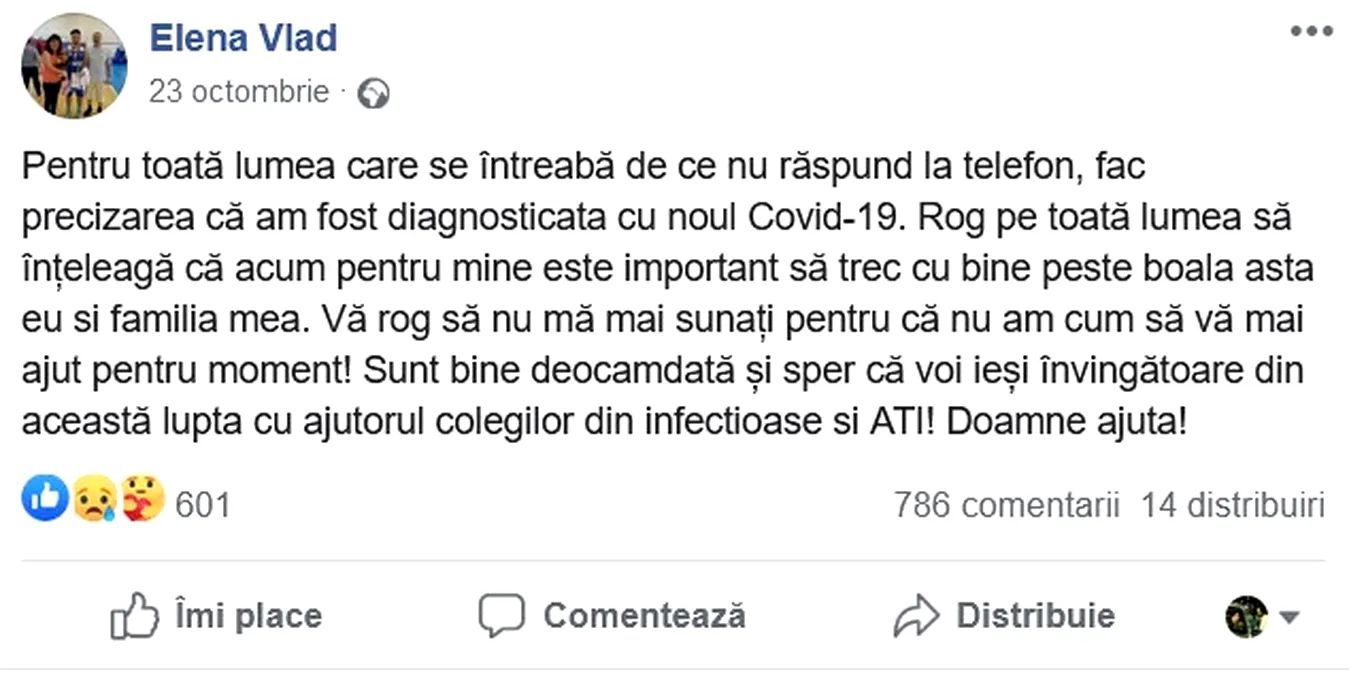This screenshot has width=1349, height=700.
Task: Click the blue Like reaction icon
Action: [45, 498]
